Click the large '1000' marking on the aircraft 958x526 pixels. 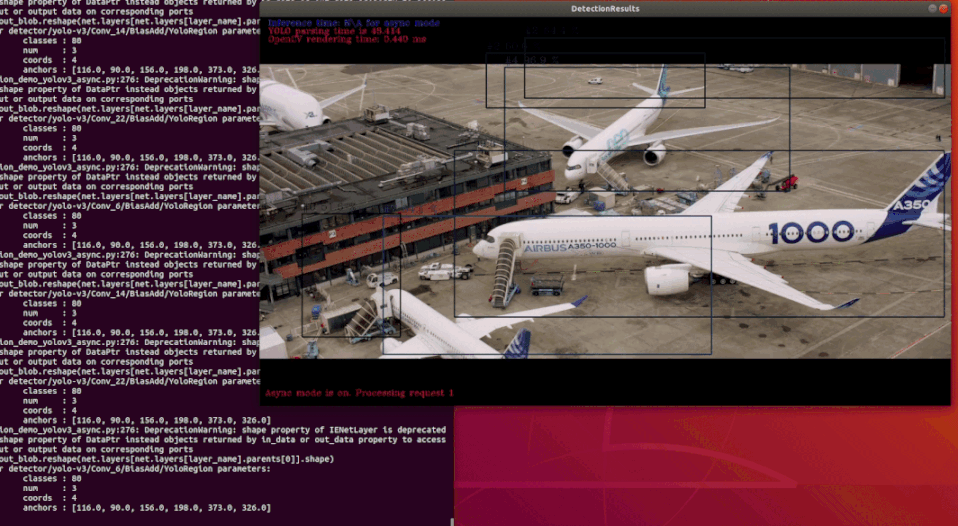click(811, 232)
